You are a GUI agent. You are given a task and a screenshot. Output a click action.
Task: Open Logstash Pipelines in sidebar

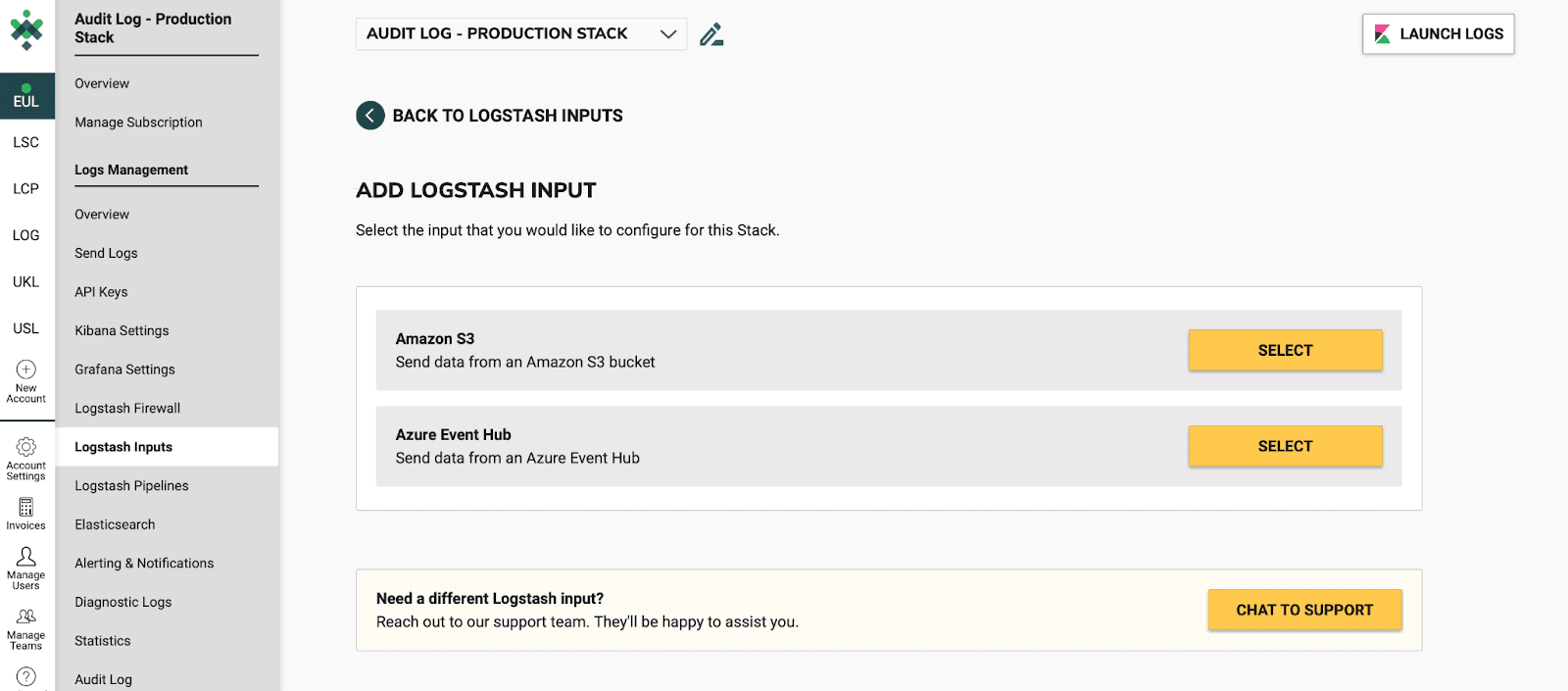tap(131, 486)
